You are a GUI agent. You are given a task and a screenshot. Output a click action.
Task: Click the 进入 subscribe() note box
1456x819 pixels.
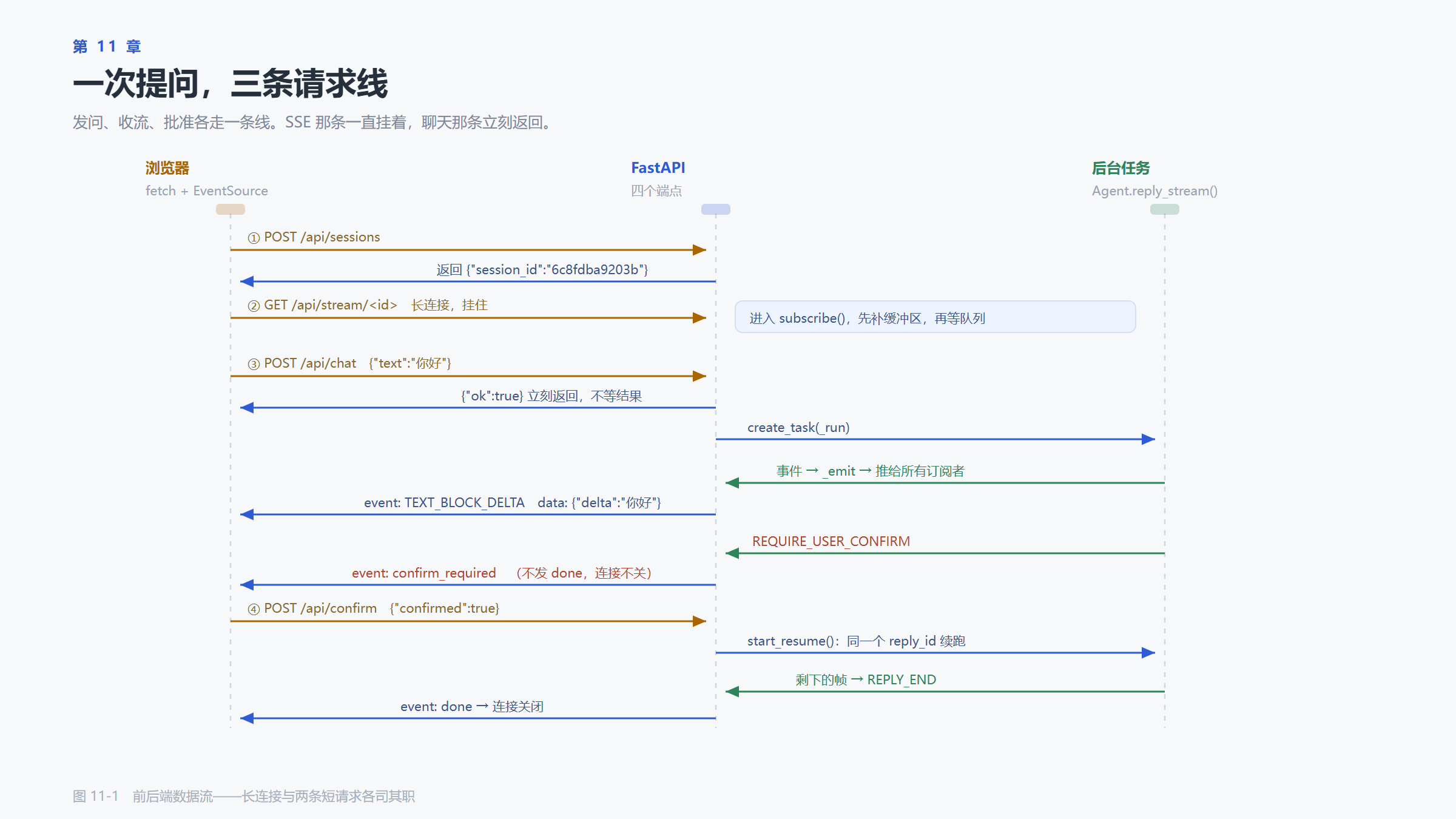[935, 317]
